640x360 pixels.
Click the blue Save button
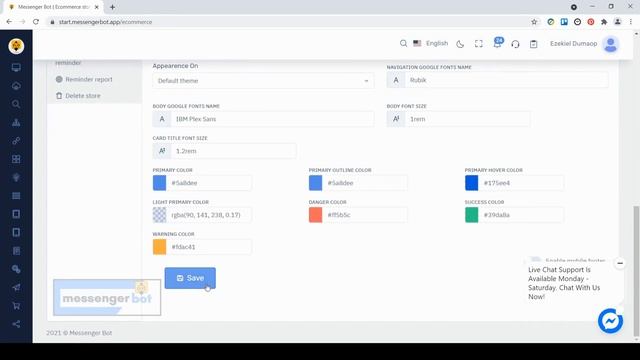click(x=190, y=278)
